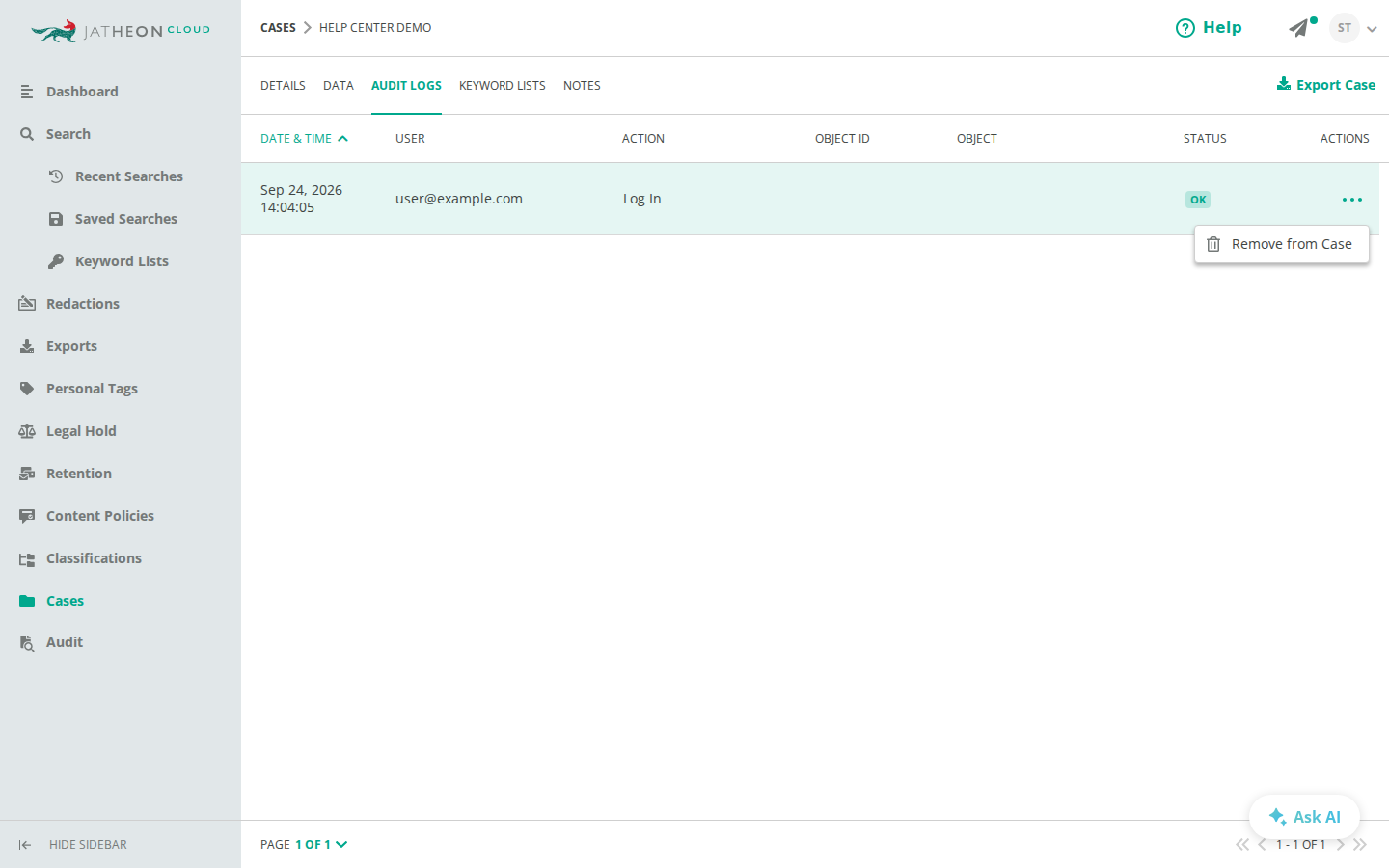Viewport: 1389px width, 868px height.
Task: Click the ST user avatar
Action: [x=1345, y=28]
